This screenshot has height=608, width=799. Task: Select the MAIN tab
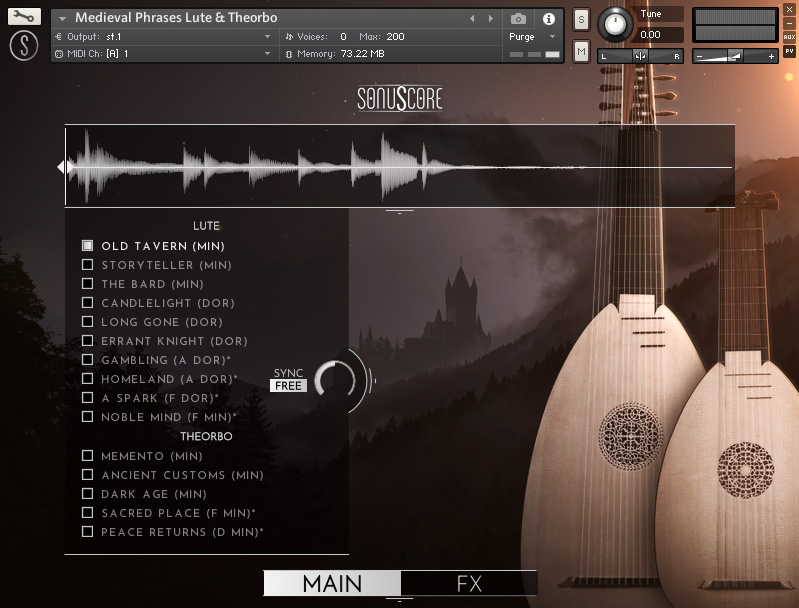pyautogui.click(x=332, y=583)
